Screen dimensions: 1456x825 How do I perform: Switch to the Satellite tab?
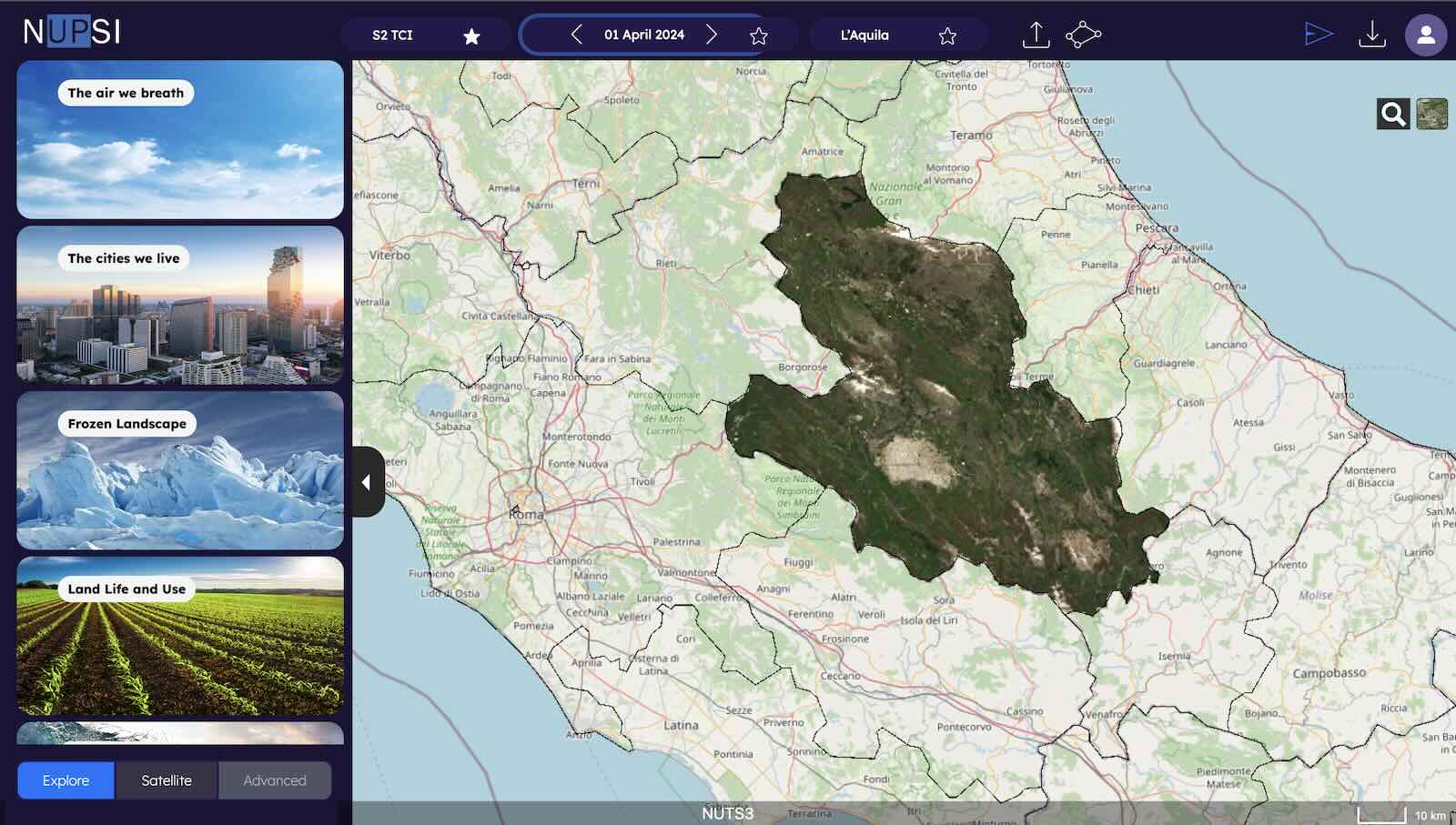click(x=166, y=780)
